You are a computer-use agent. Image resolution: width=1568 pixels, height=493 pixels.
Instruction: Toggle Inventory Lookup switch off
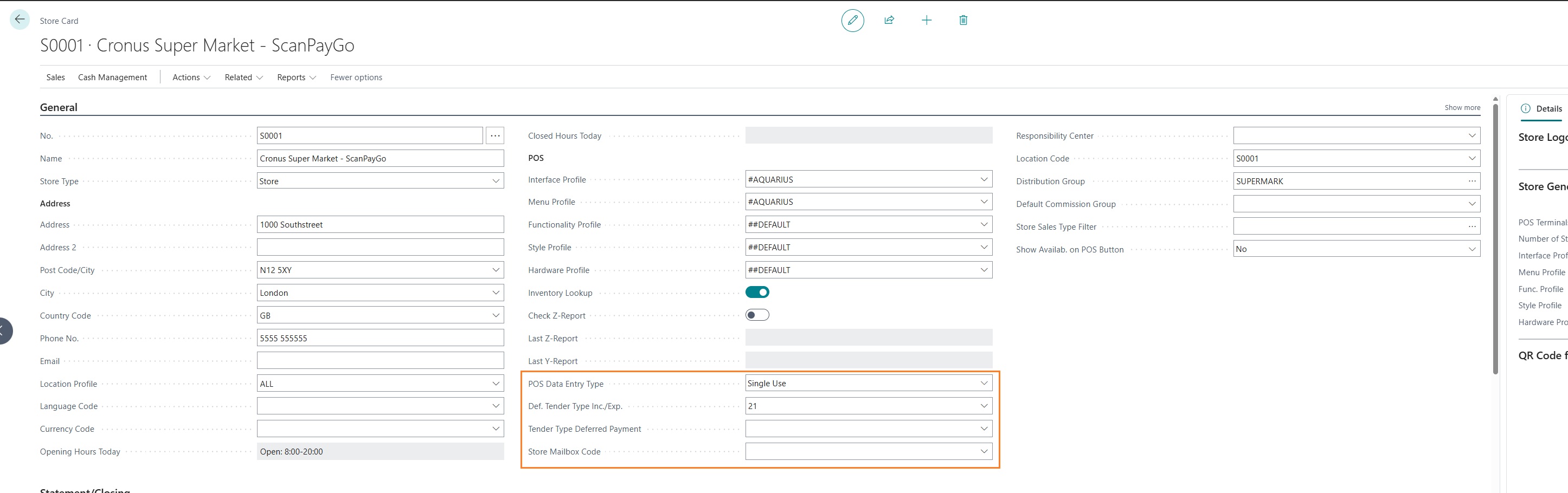757,293
